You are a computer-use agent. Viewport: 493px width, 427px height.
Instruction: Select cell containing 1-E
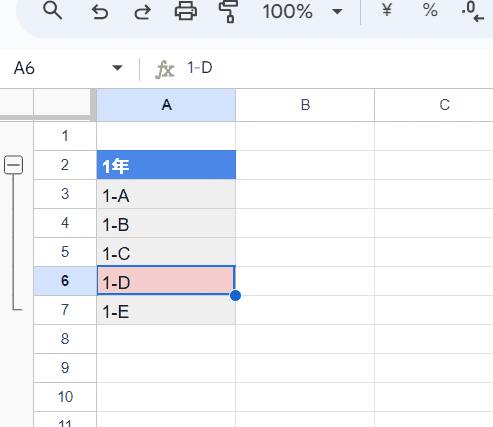click(x=166, y=310)
